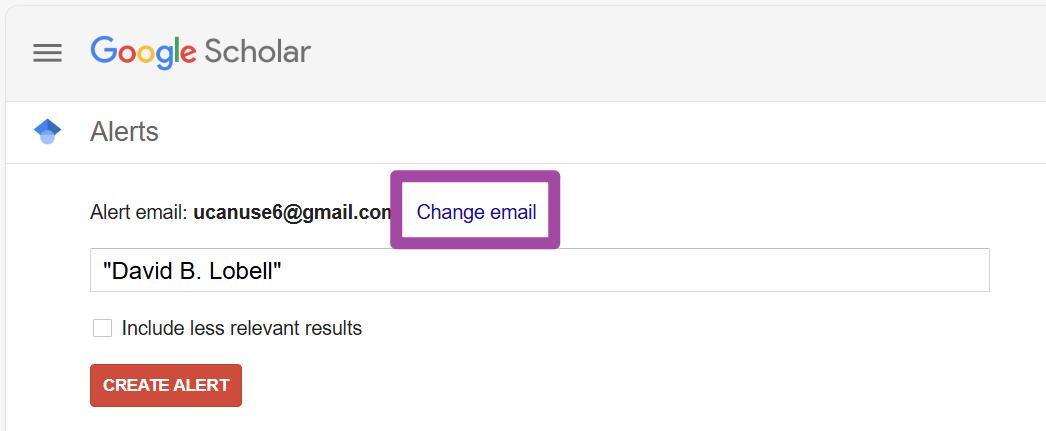Click the "Alerts" page heading
Screen dimensions: 1046x431
point(124,132)
